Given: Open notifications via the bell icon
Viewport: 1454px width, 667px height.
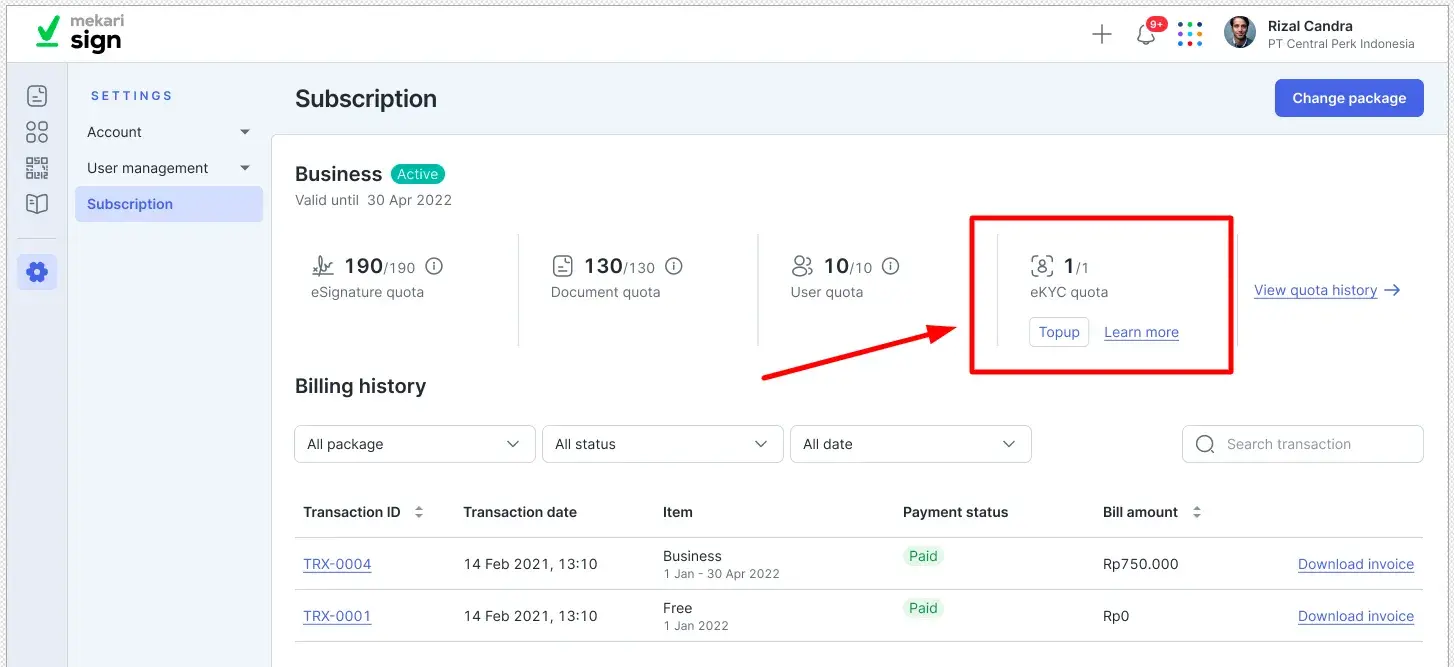Looking at the screenshot, I should tap(1145, 33).
